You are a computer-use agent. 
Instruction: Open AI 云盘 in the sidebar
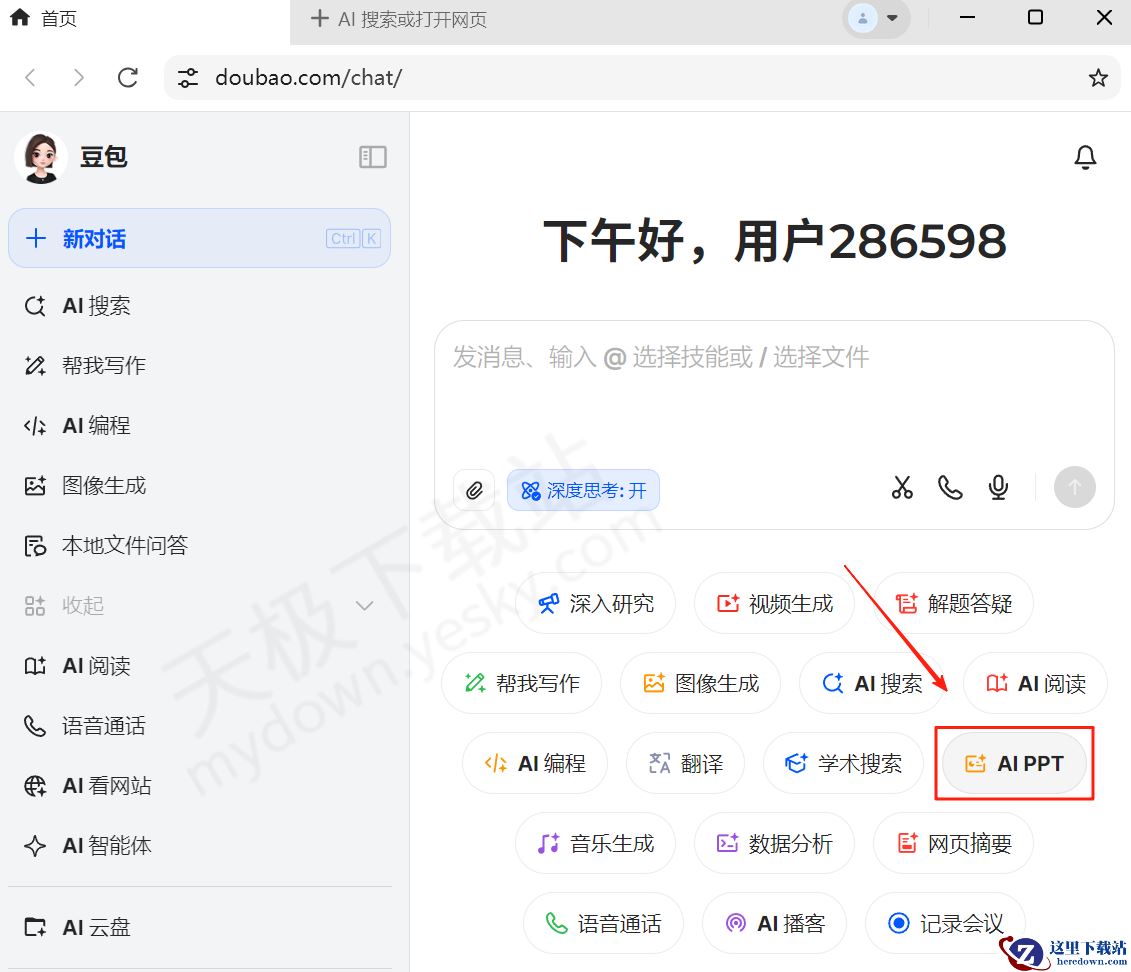pos(200,927)
